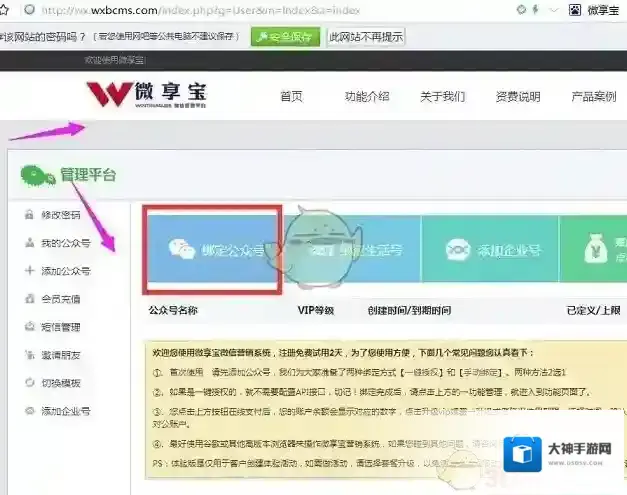
Task: Select 会员充值 in sidebar
Action: [61, 299]
